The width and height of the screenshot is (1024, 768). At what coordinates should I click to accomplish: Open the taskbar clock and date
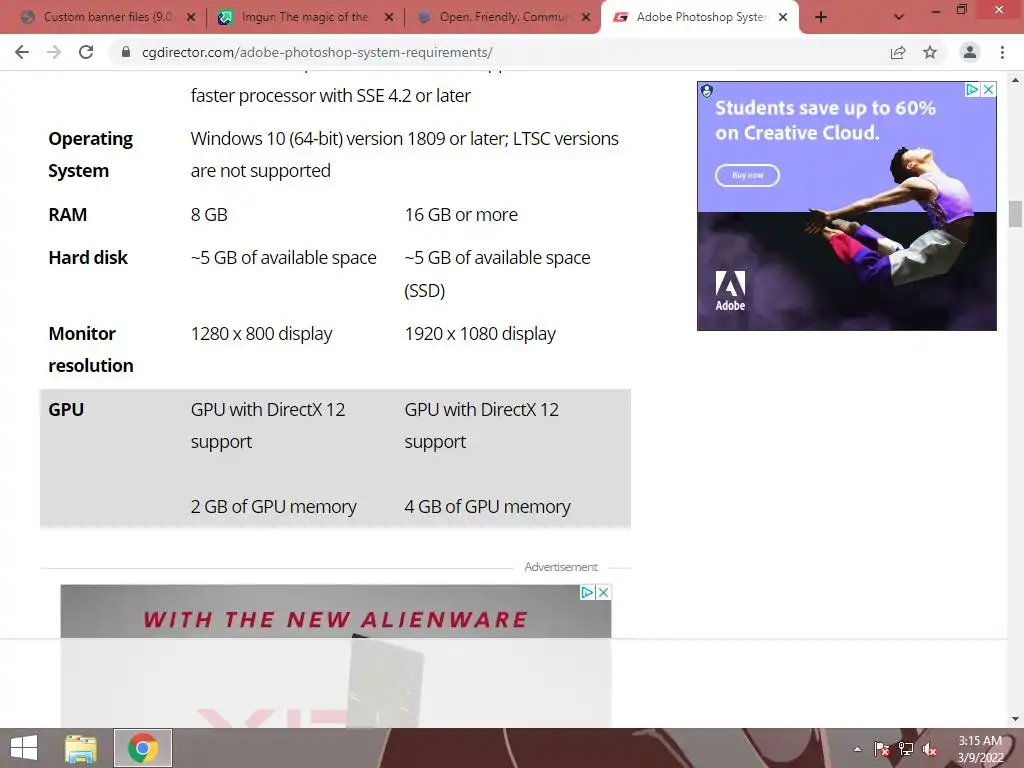[x=980, y=749]
